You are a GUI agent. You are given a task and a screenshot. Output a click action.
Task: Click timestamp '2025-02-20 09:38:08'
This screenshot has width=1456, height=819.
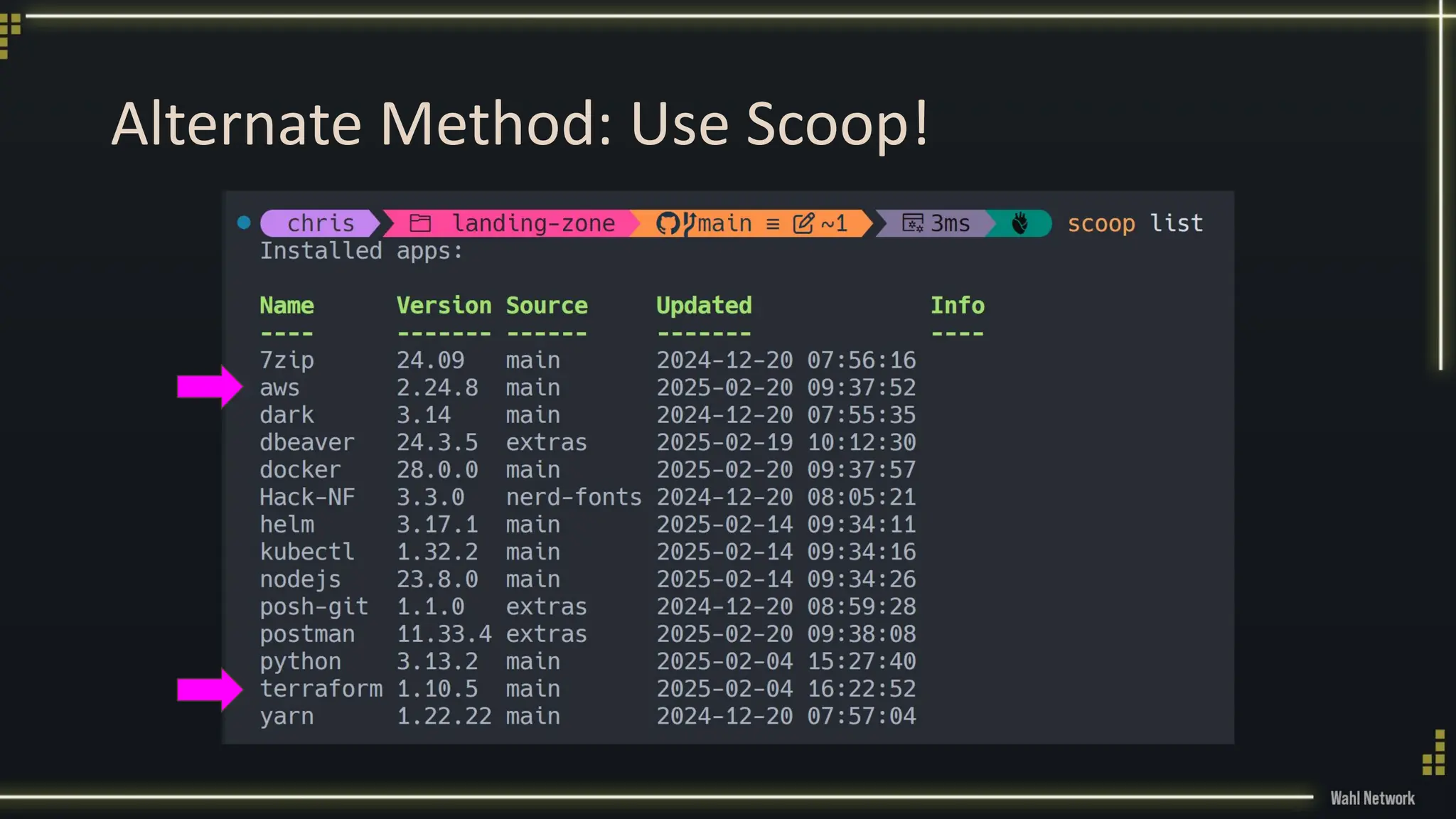pyautogui.click(x=786, y=633)
